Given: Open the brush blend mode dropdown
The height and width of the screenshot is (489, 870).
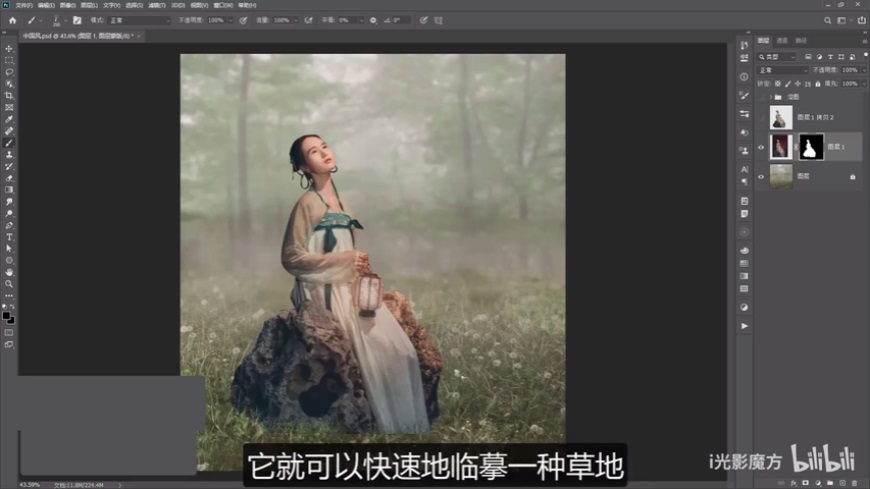Looking at the screenshot, I should (x=139, y=20).
